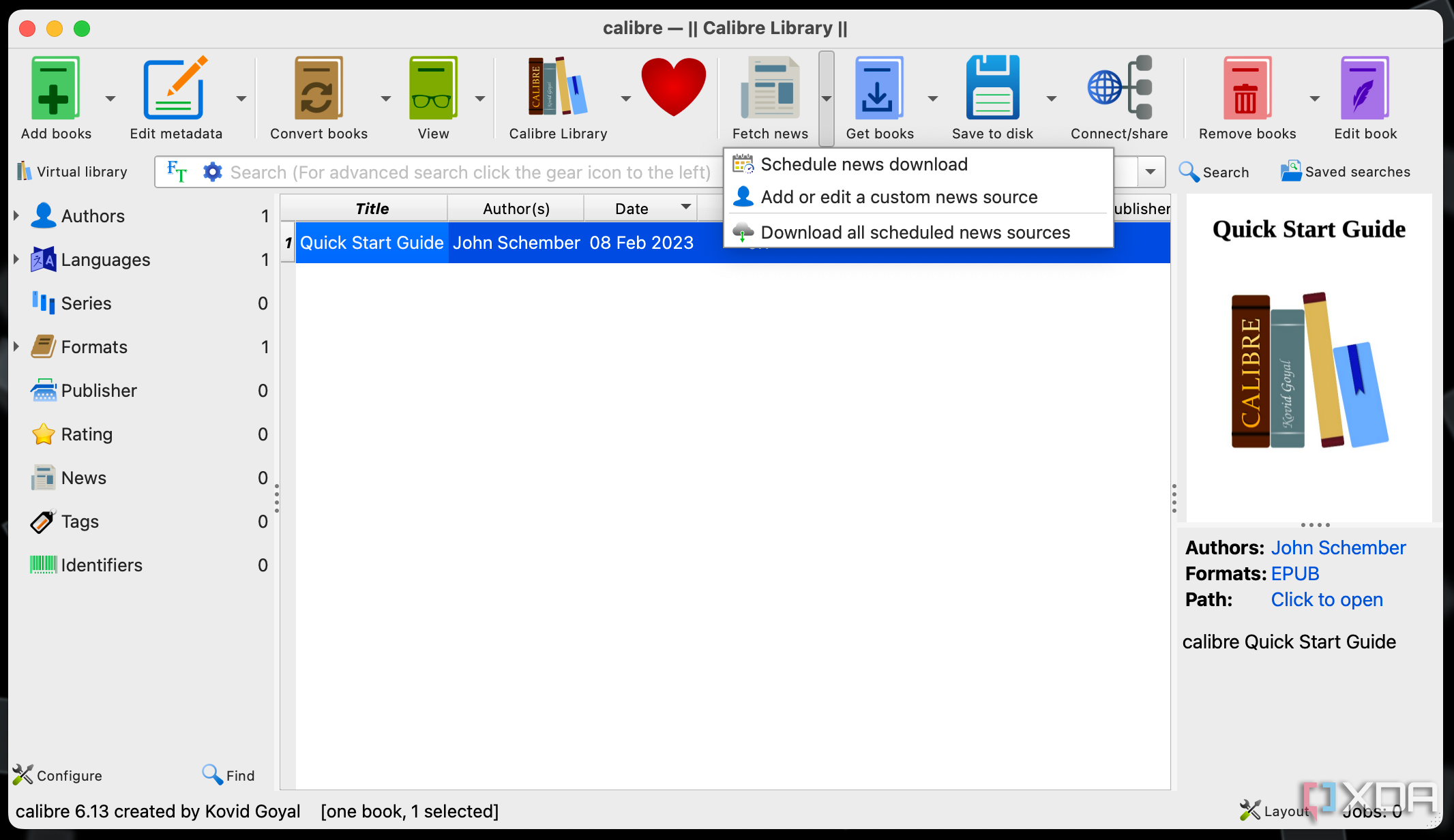Open the View book glasses icon
This screenshot has height=840, width=1454.
coord(433,89)
